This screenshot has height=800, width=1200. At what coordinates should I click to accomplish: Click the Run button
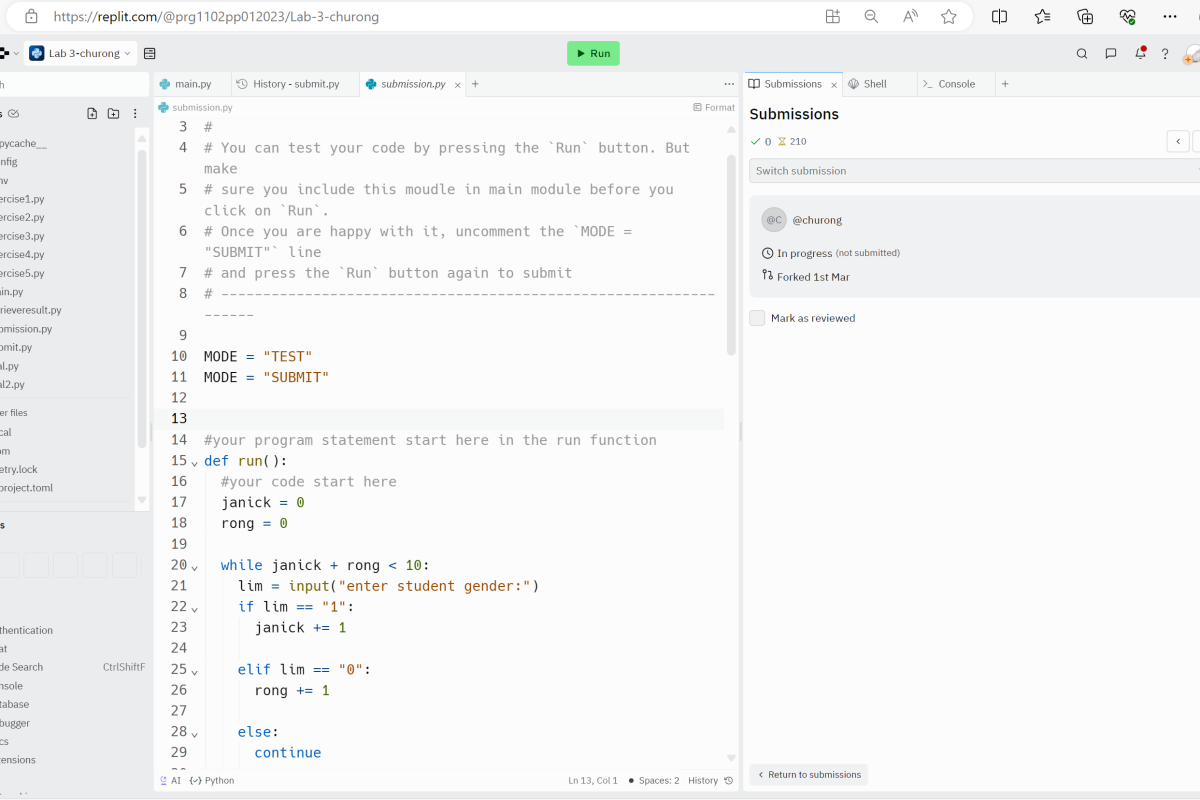593,54
